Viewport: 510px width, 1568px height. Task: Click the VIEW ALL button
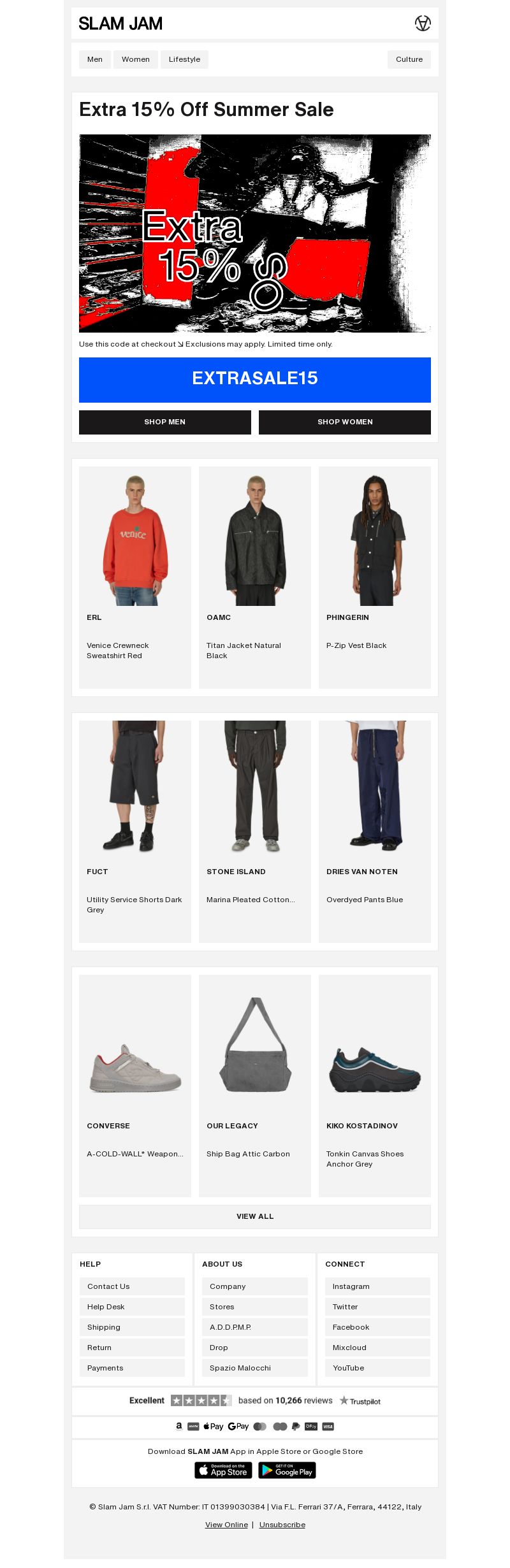coord(255,1216)
